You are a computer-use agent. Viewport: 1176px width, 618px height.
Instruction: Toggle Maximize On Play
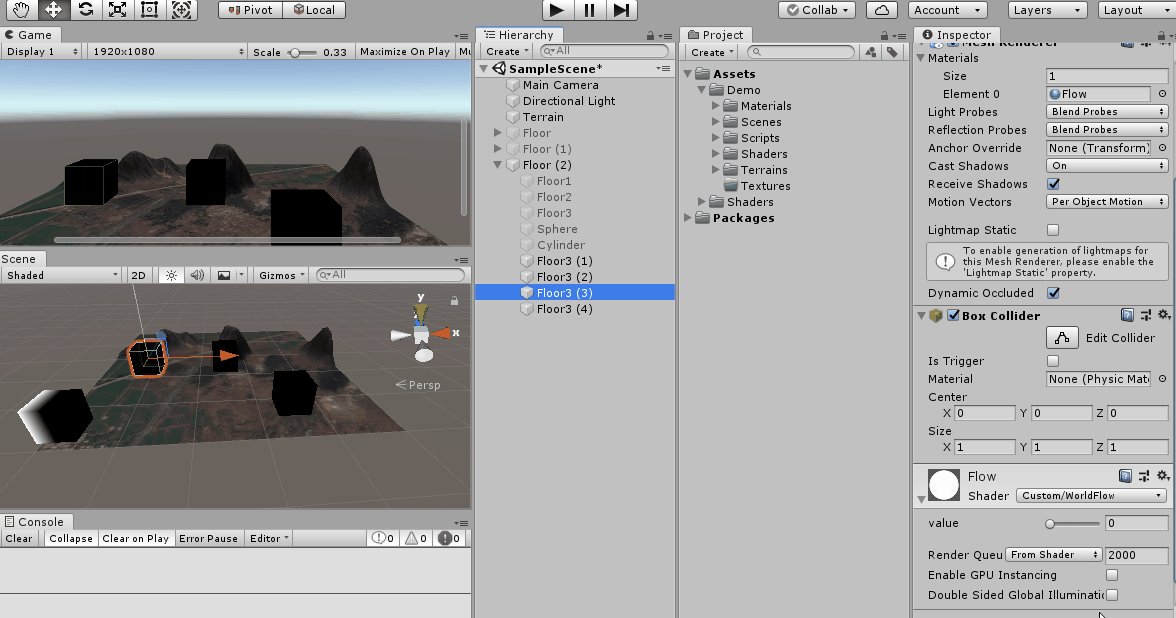[405, 52]
